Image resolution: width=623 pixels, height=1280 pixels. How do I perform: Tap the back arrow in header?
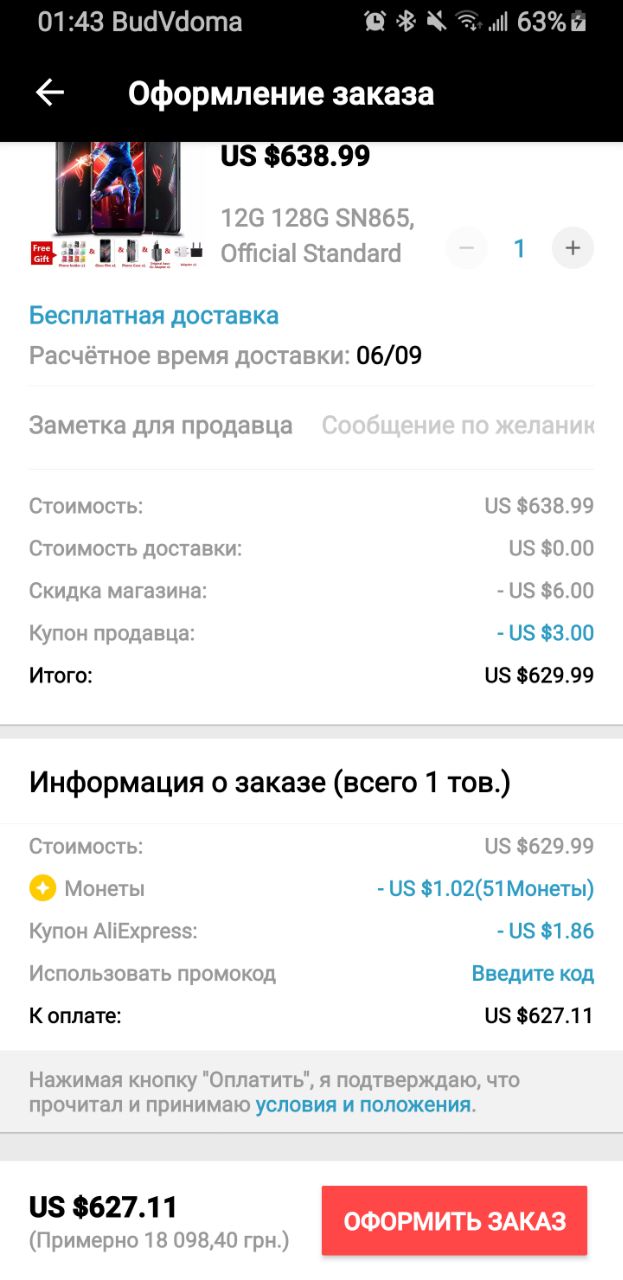50,93
